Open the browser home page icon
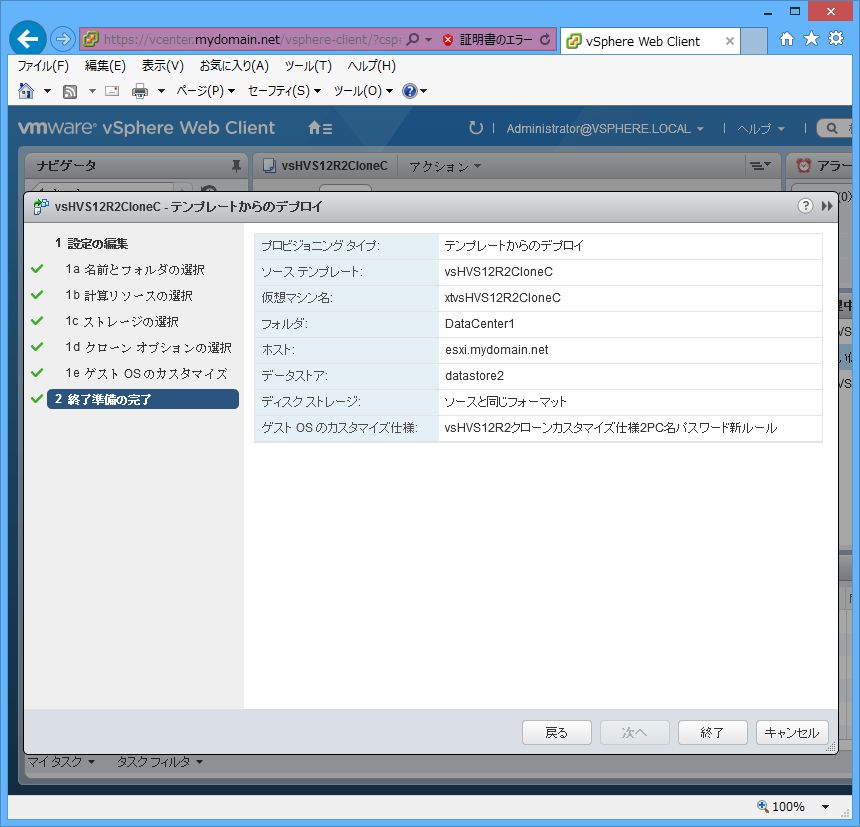 pyautogui.click(x=787, y=38)
